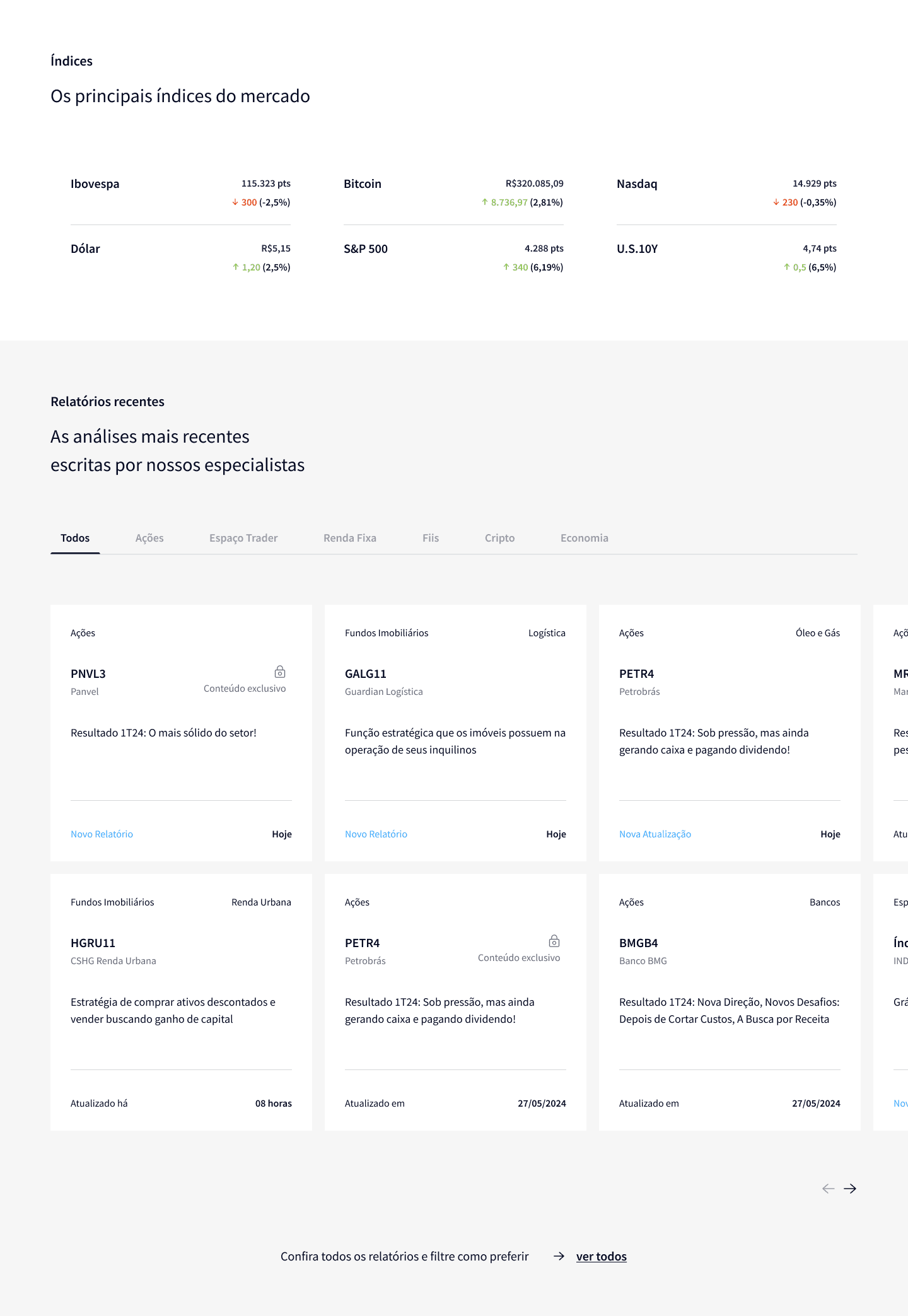The height and width of the screenshot is (1316, 908).
Task: Click the arrow icon beside ver todos
Action: (559, 1256)
